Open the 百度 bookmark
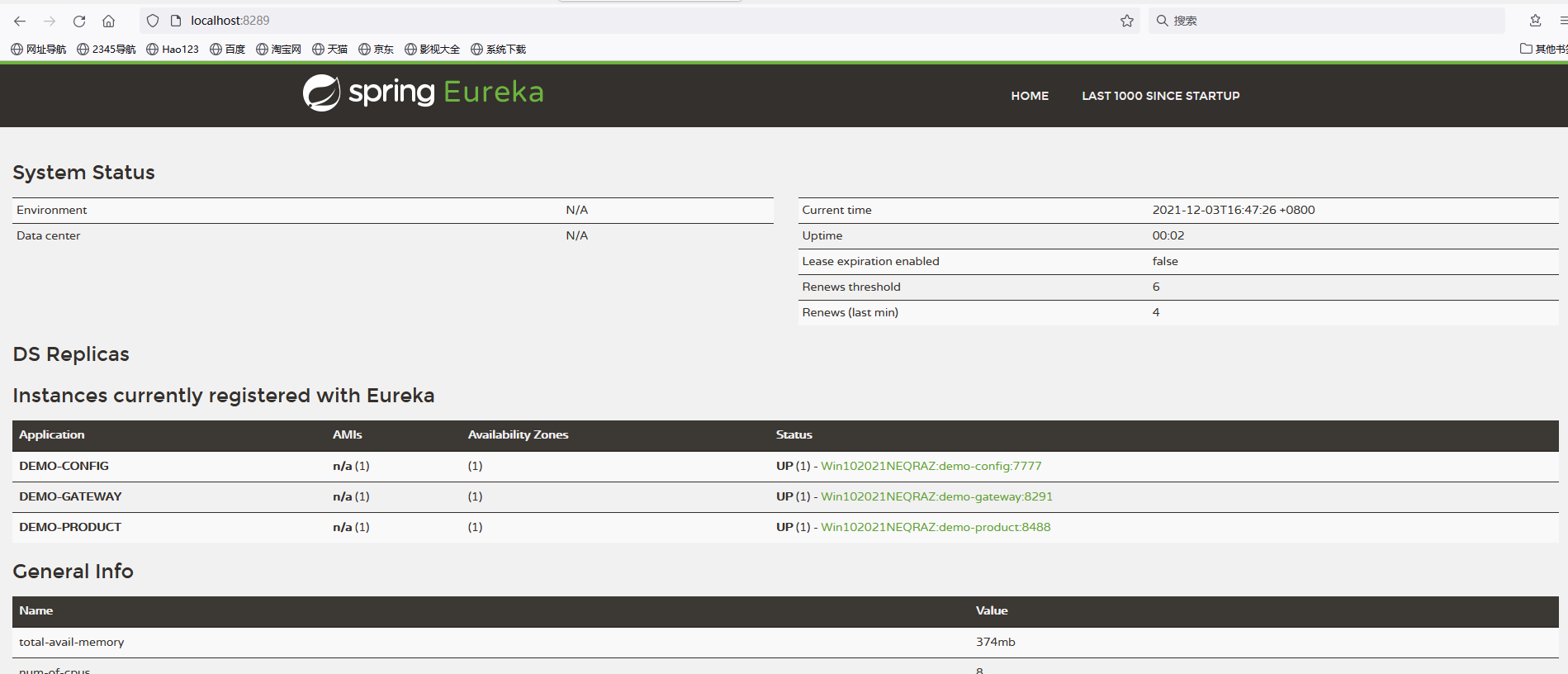The height and width of the screenshot is (674, 1568). (228, 50)
